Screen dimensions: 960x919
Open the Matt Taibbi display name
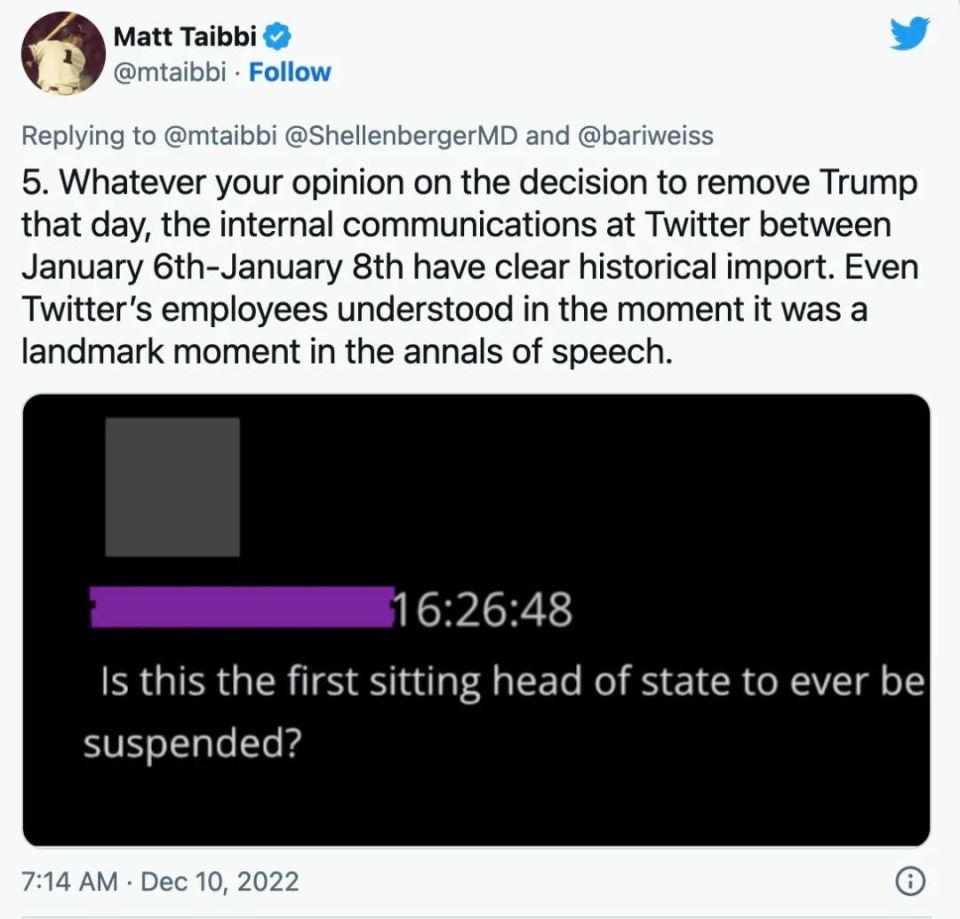[x=186, y=38]
